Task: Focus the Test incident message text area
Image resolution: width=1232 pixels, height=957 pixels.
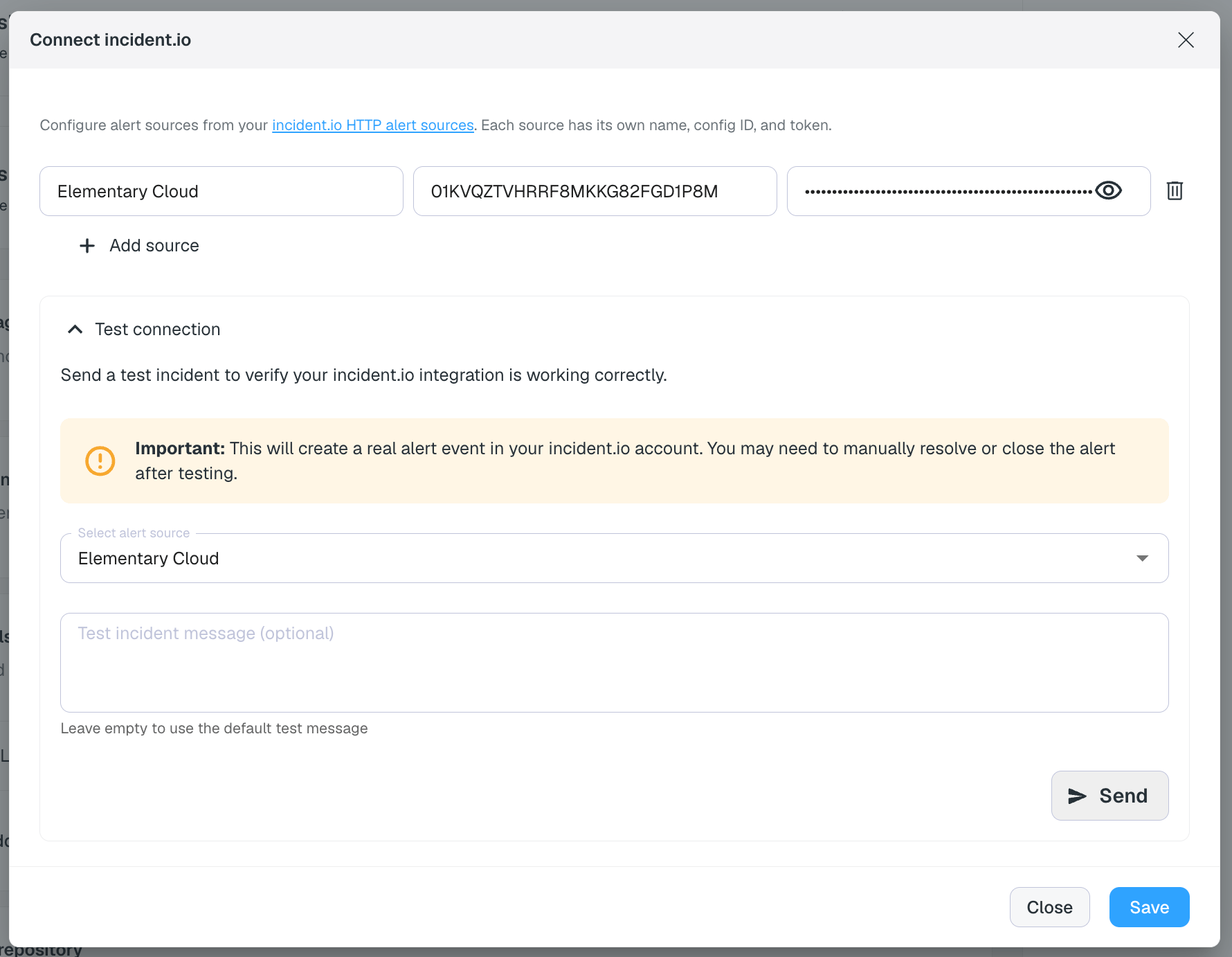Action: tap(615, 663)
